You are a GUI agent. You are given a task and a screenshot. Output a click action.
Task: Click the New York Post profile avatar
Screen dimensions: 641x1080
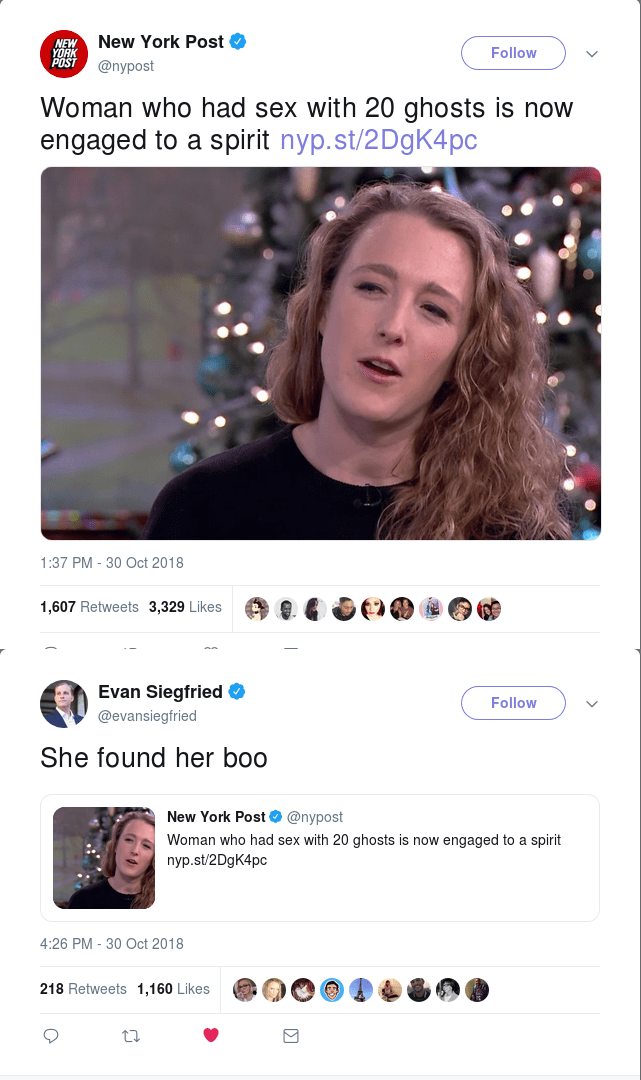(64, 53)
